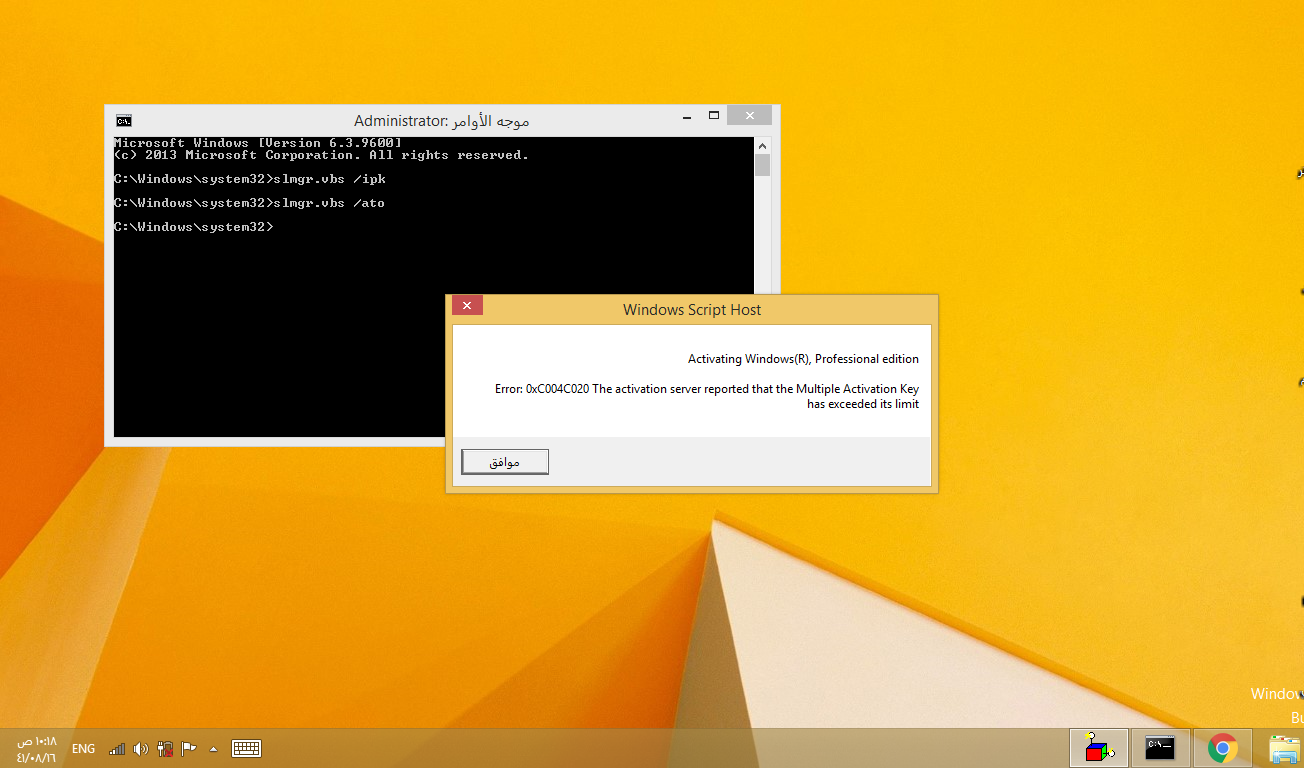
Task: Click the 'has exceeded its limit' text
Action: [863, 404]
